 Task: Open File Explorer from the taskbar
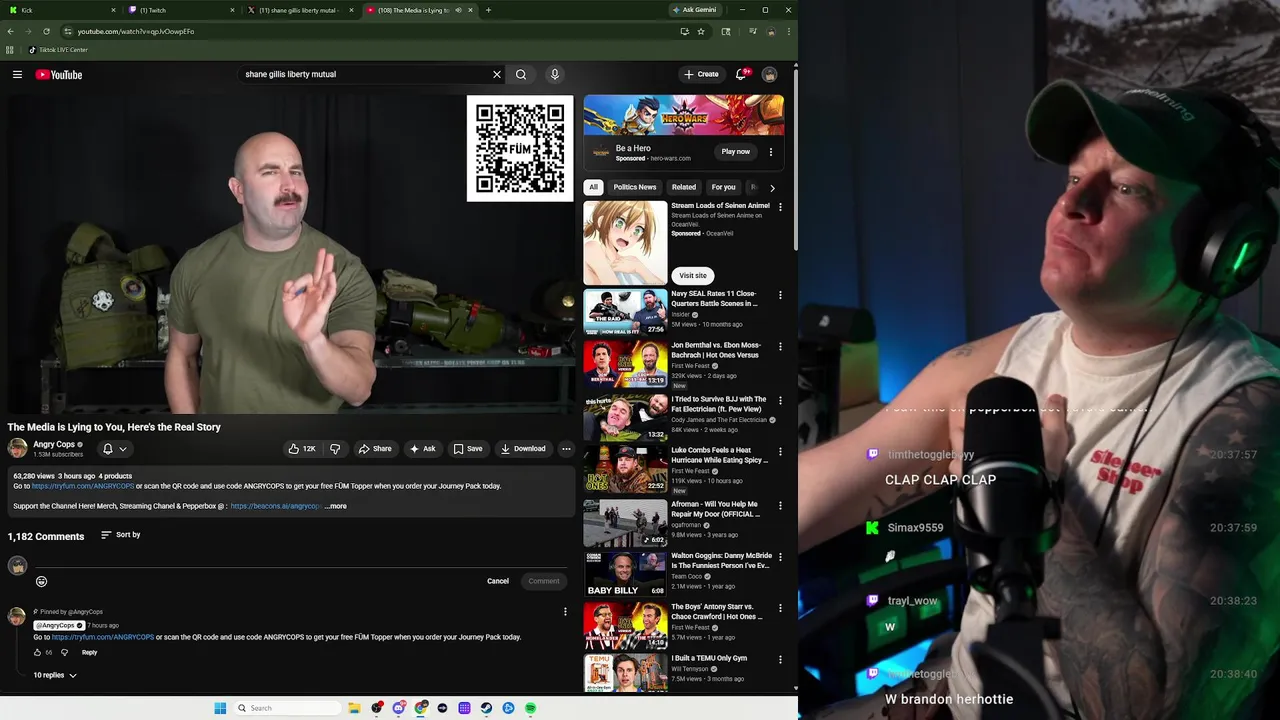pos(354,708)
